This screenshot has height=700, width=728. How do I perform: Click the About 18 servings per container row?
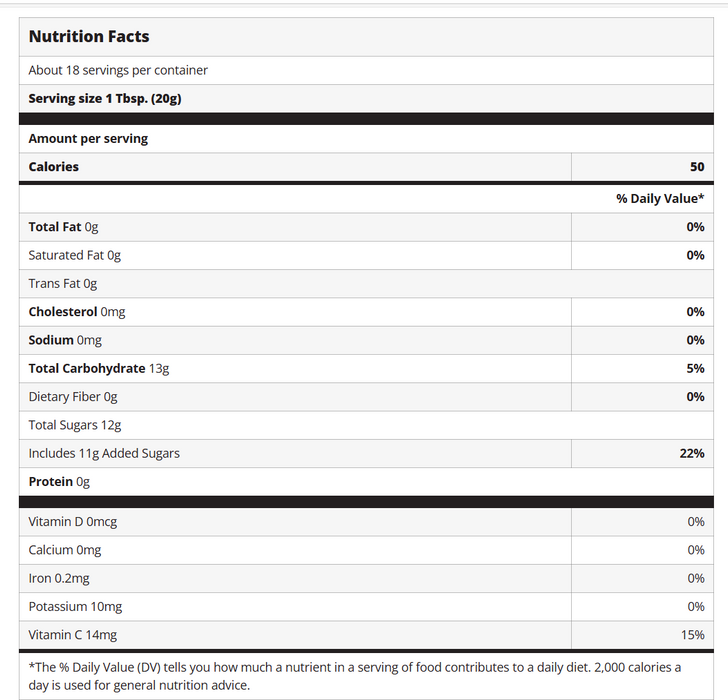[118, 70]
